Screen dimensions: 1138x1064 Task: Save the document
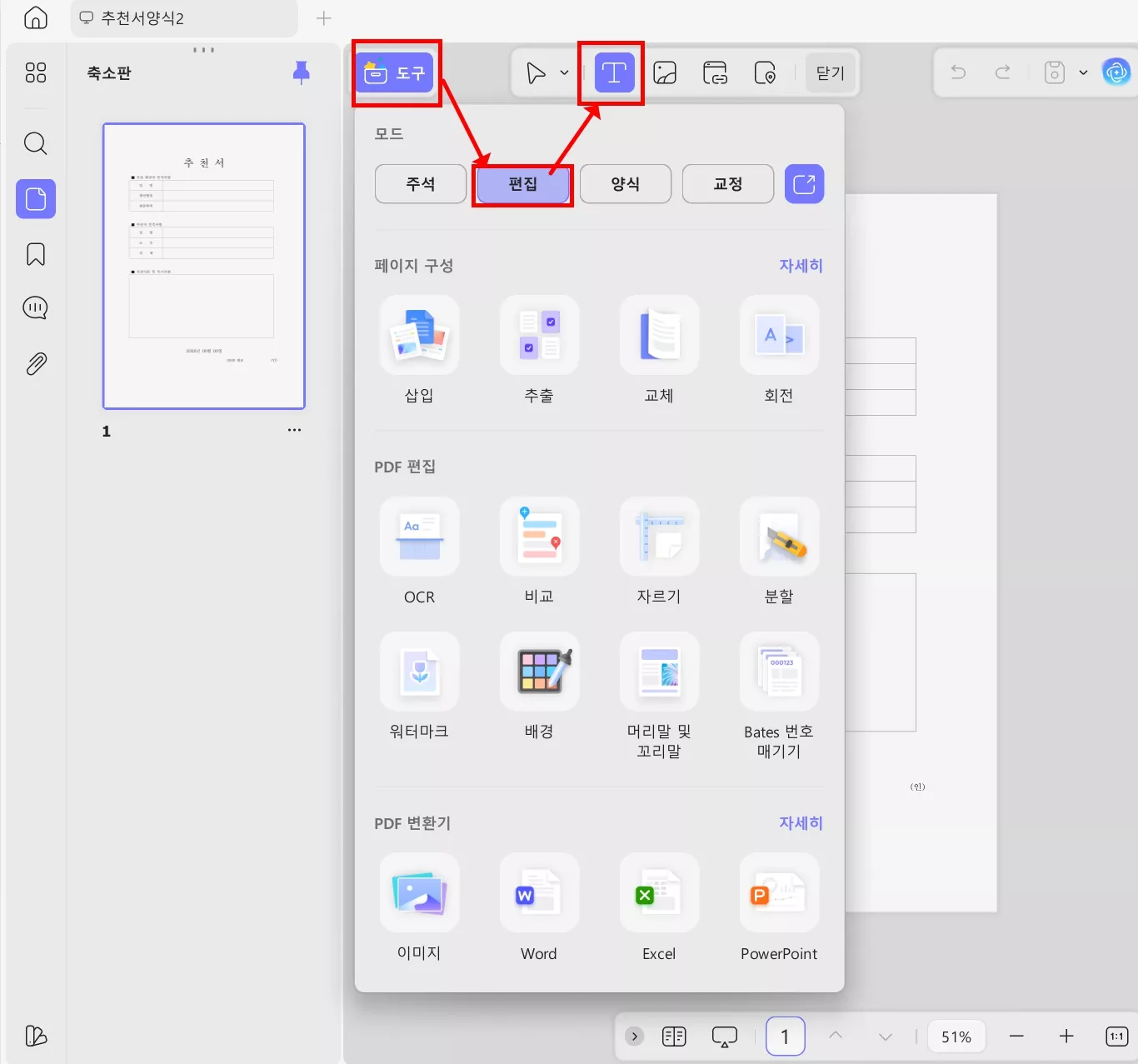pyautogui.click(x=1055, y=72)
